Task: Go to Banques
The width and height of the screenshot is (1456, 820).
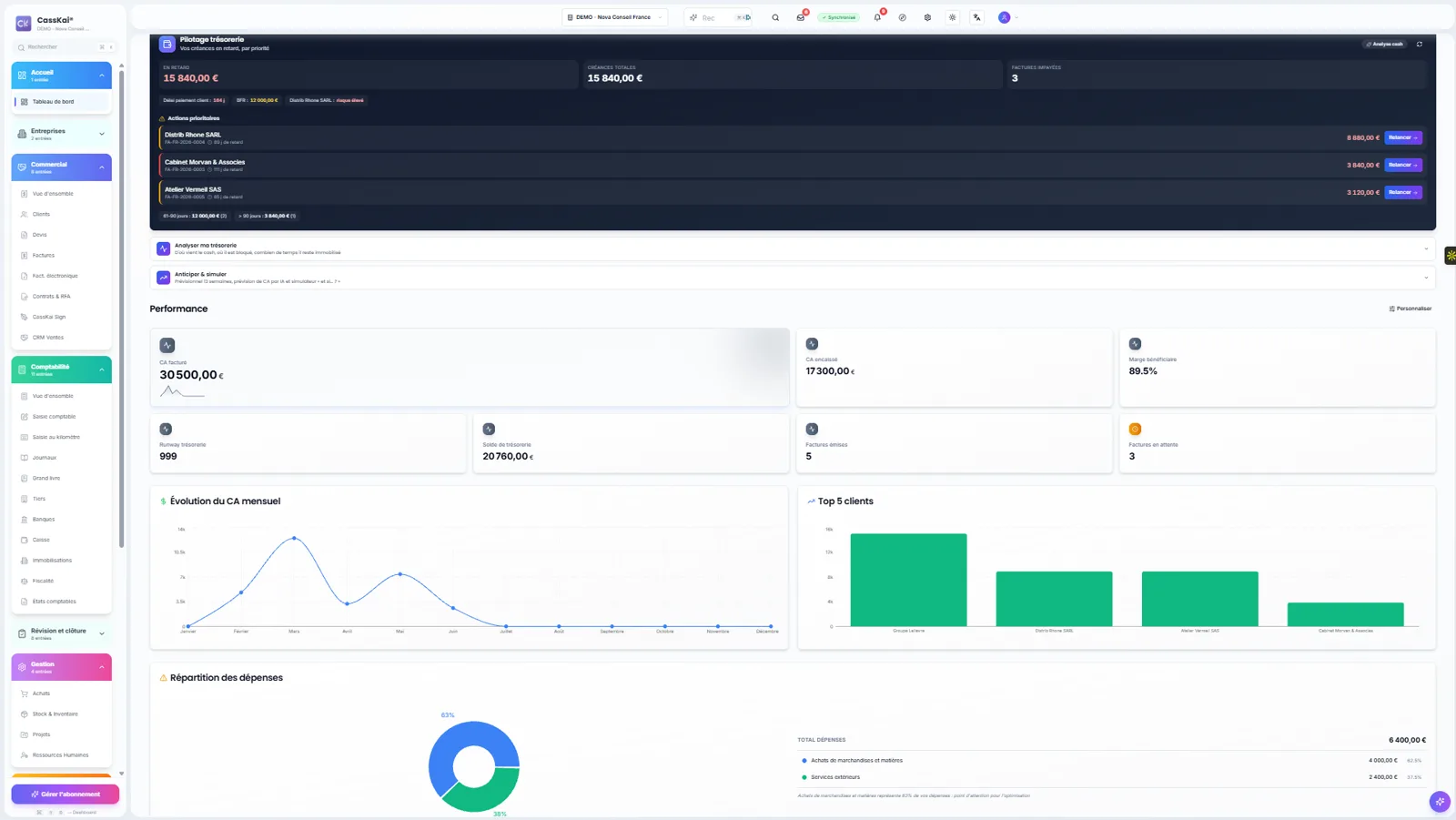Action: 62,519
